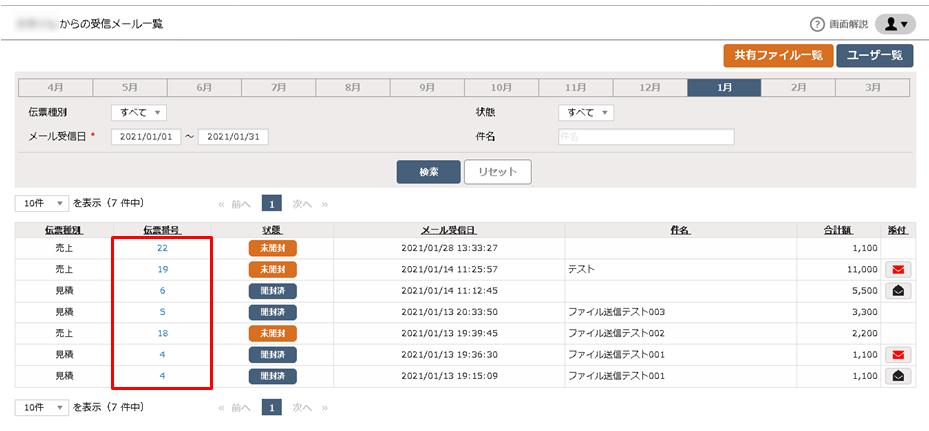Expand the 状態 dropdown
This screenshot has width=929, height=431.
(586, 113)
